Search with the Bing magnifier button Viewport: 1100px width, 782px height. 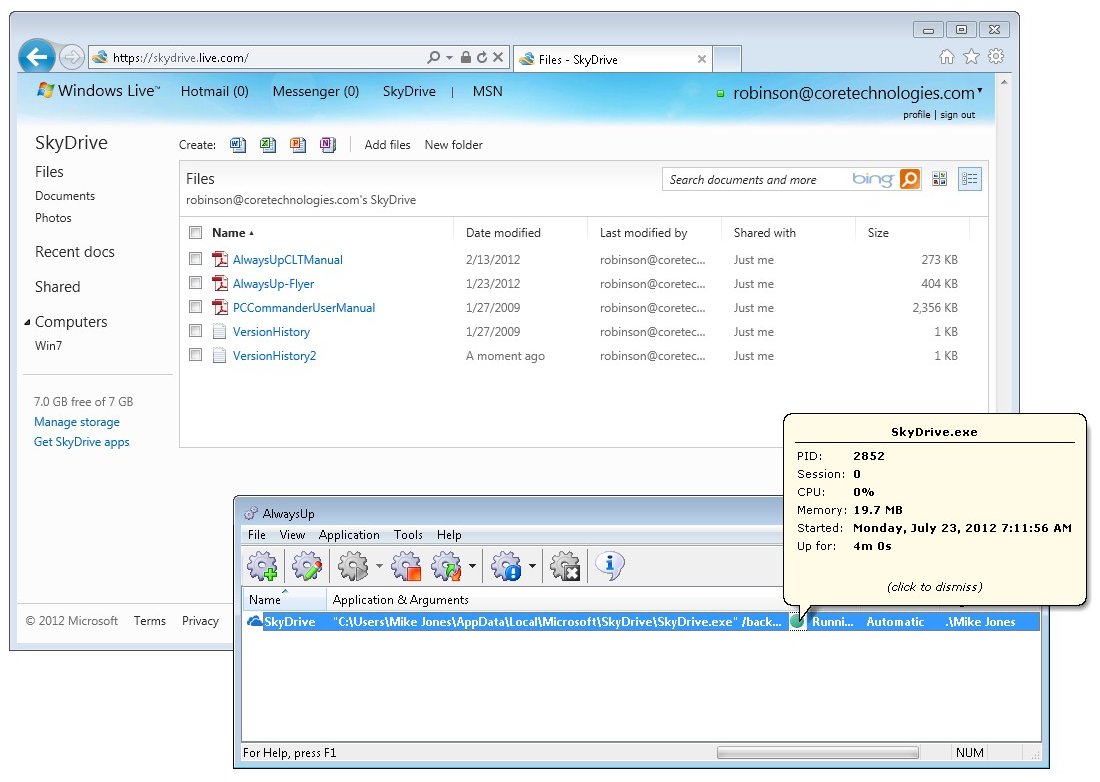coord(909,180)
